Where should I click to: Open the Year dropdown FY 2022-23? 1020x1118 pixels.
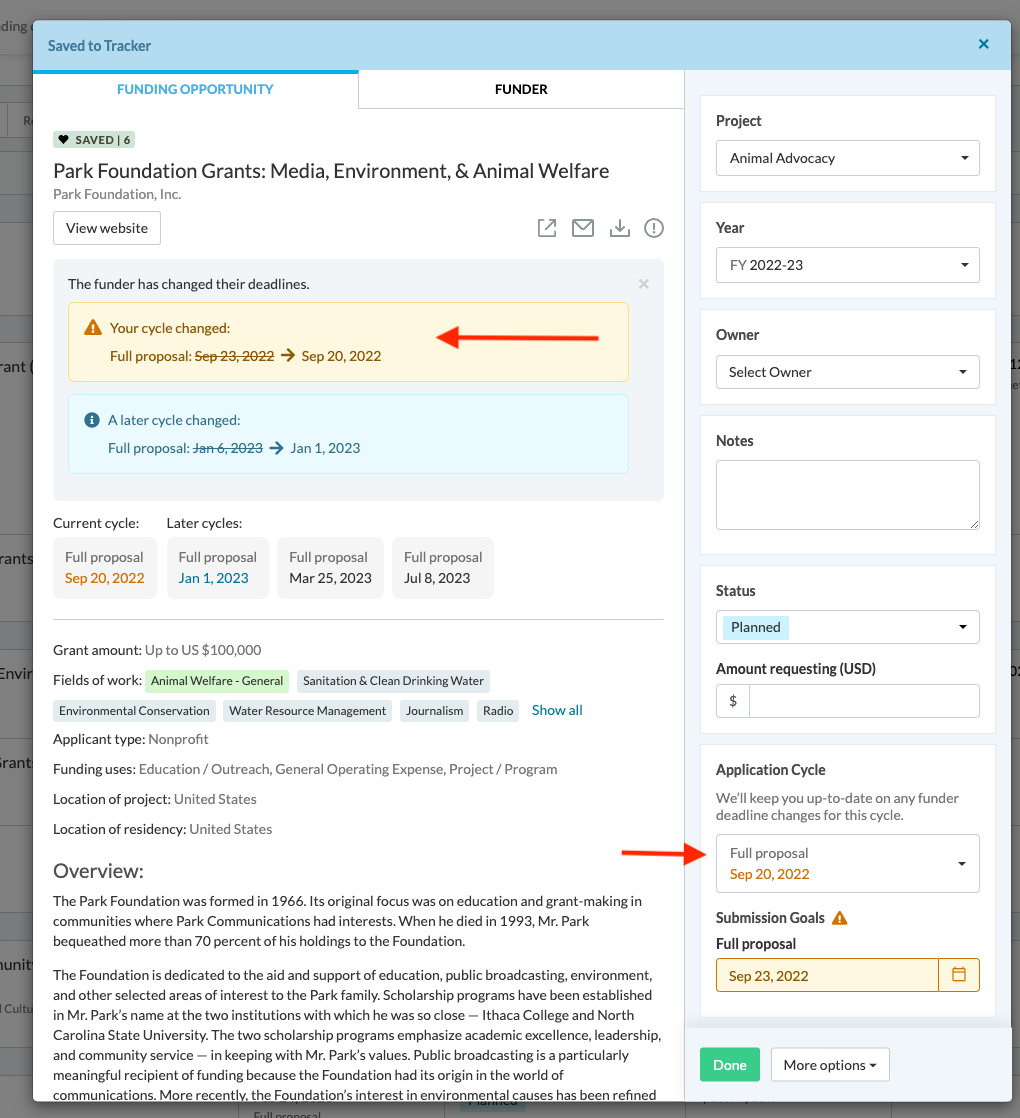[848, 265]
